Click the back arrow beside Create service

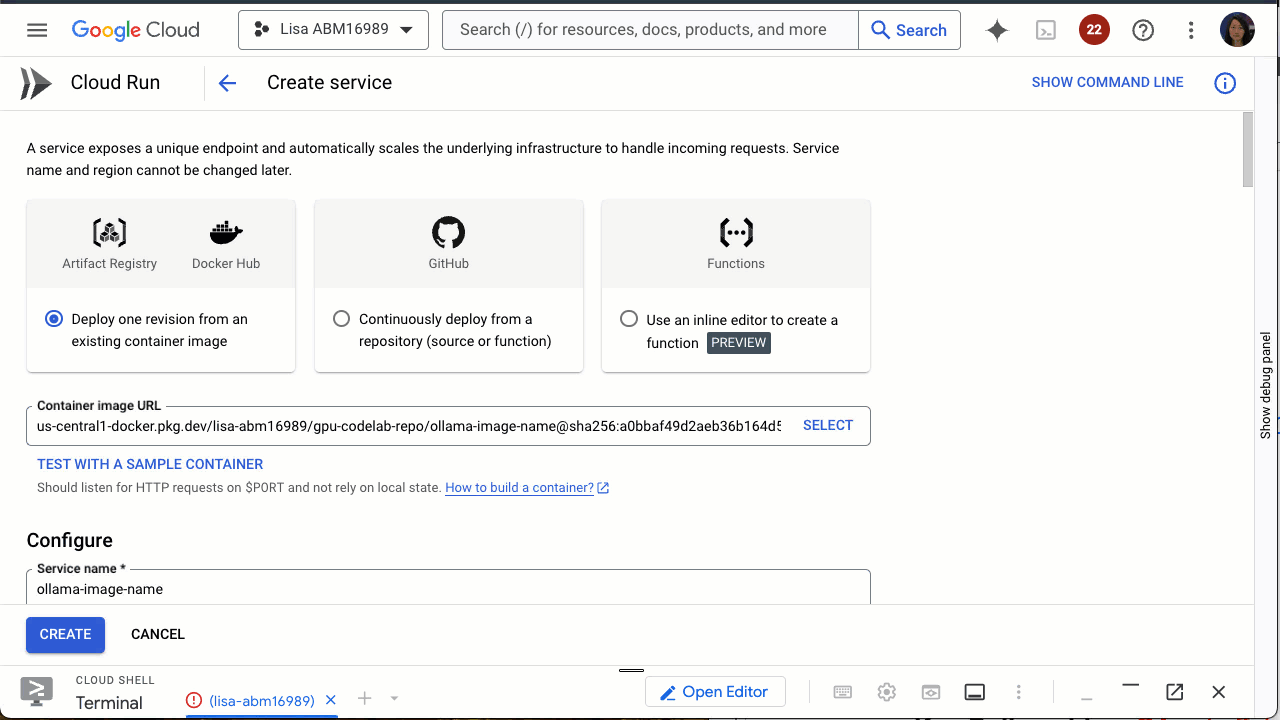(228, 83)
